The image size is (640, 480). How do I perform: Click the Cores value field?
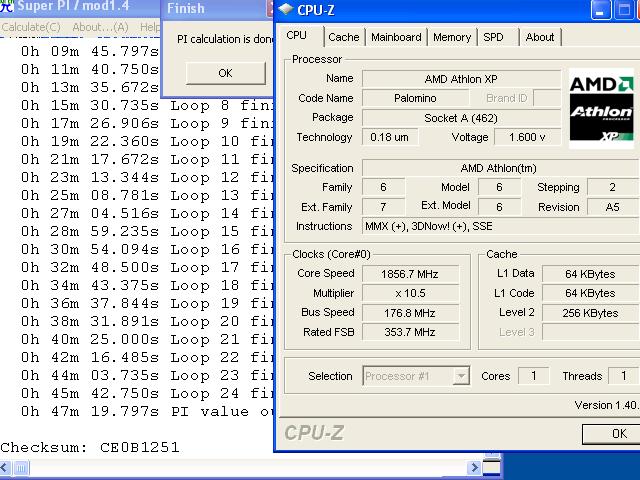pos(533,376)
